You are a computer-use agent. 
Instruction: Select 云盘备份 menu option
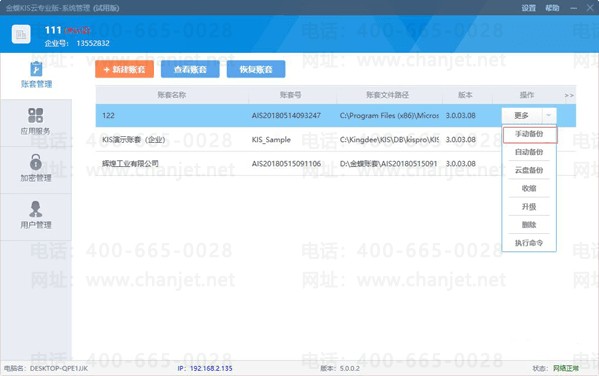click(x=529, y=170)
